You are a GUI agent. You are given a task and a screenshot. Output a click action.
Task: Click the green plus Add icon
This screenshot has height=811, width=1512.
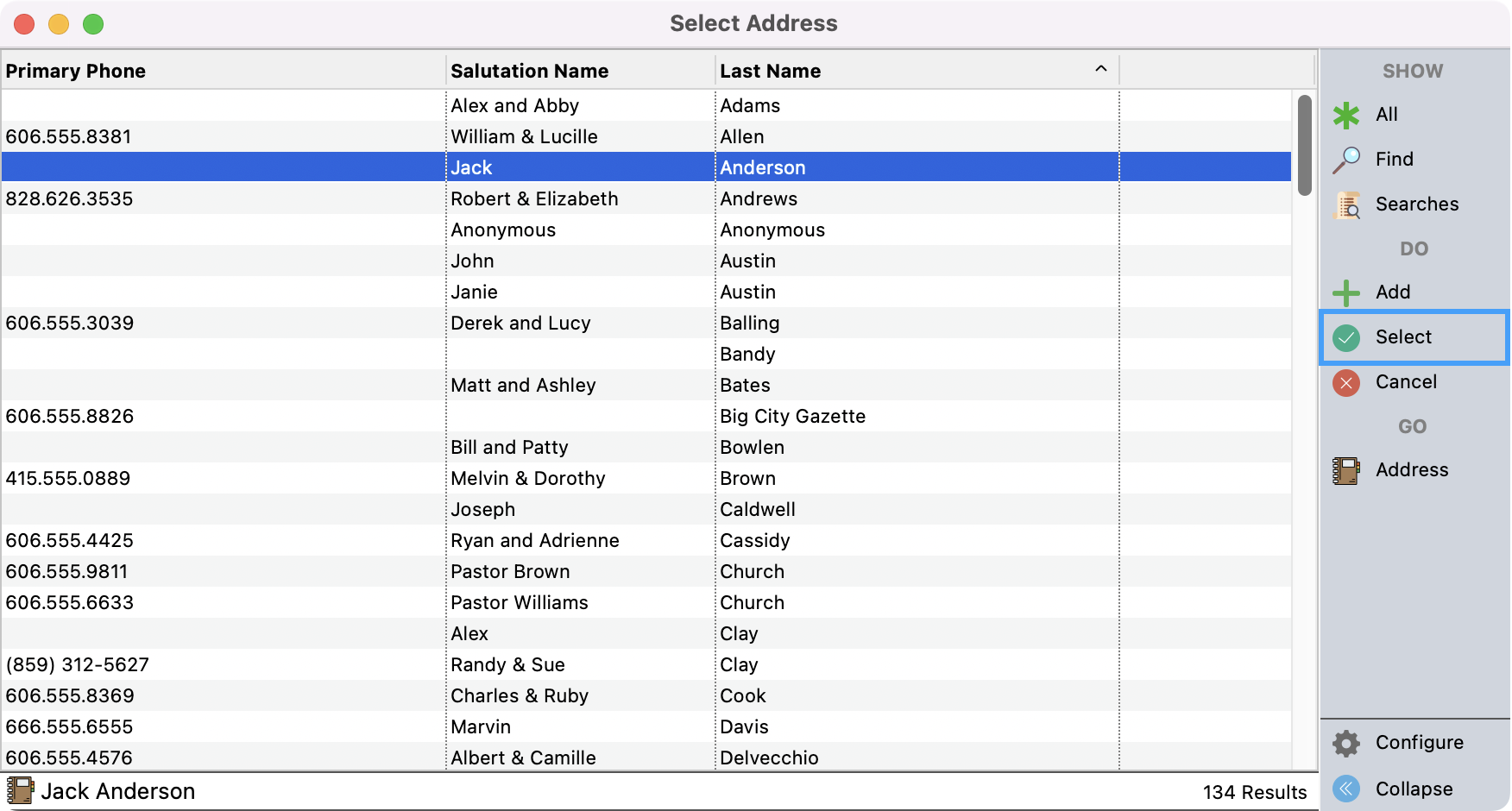pyautogui.click(x=1346, y=292)
